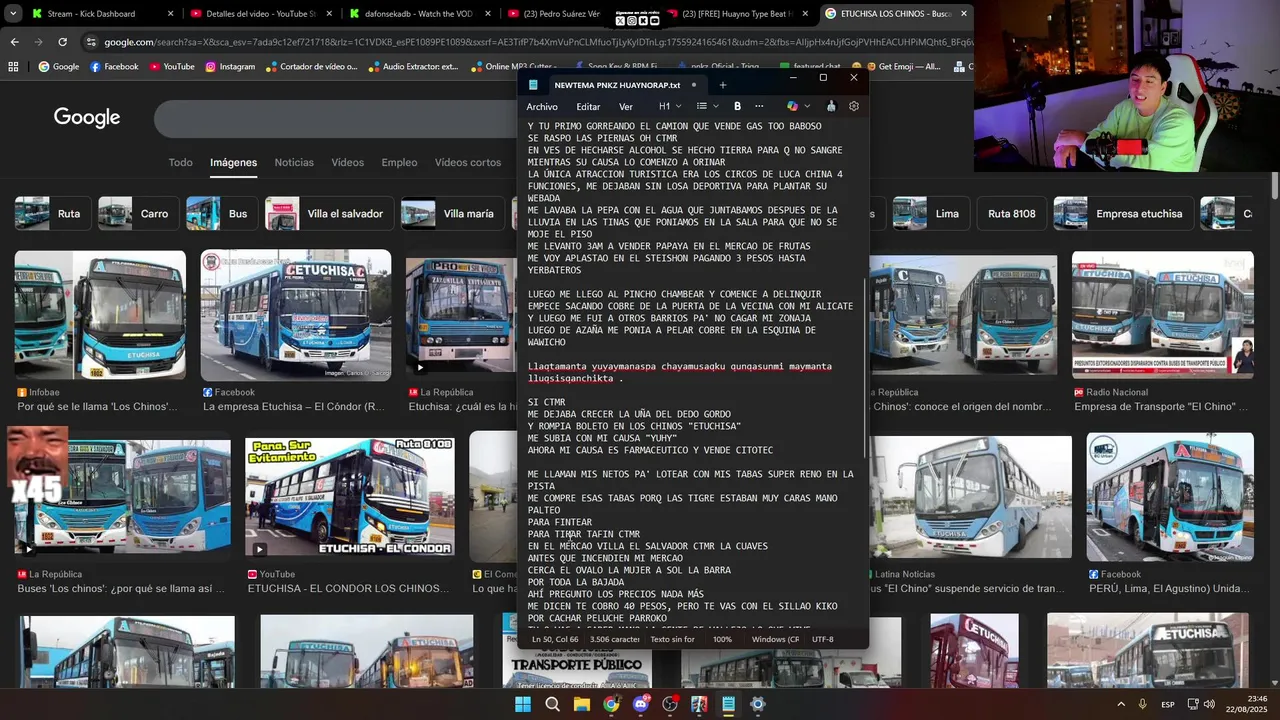1280x720 pixels.
Task: Click the Notepad app icon in title bar
Action: coord(533,85)
